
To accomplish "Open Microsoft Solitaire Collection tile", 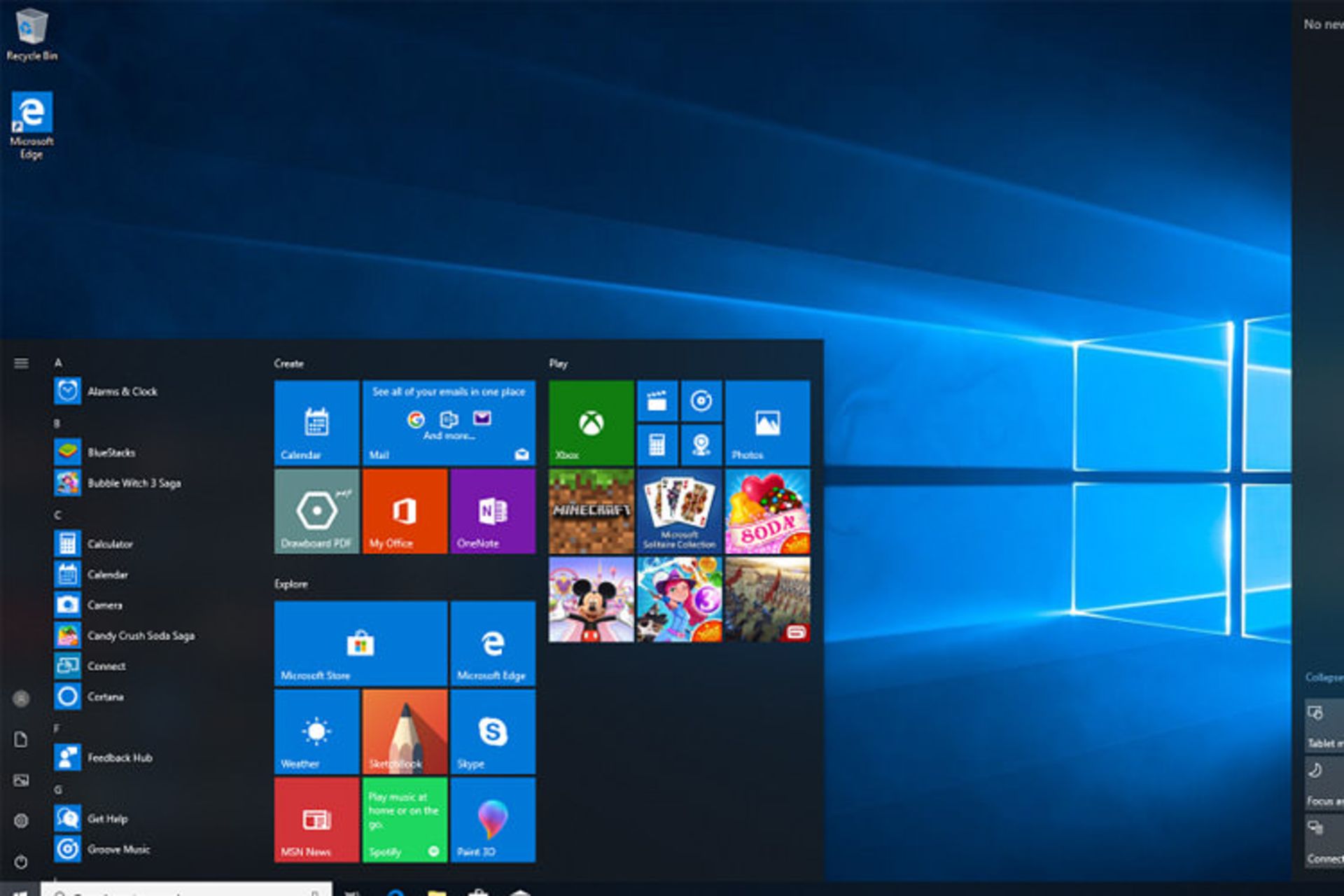I will tap(680, 511).
